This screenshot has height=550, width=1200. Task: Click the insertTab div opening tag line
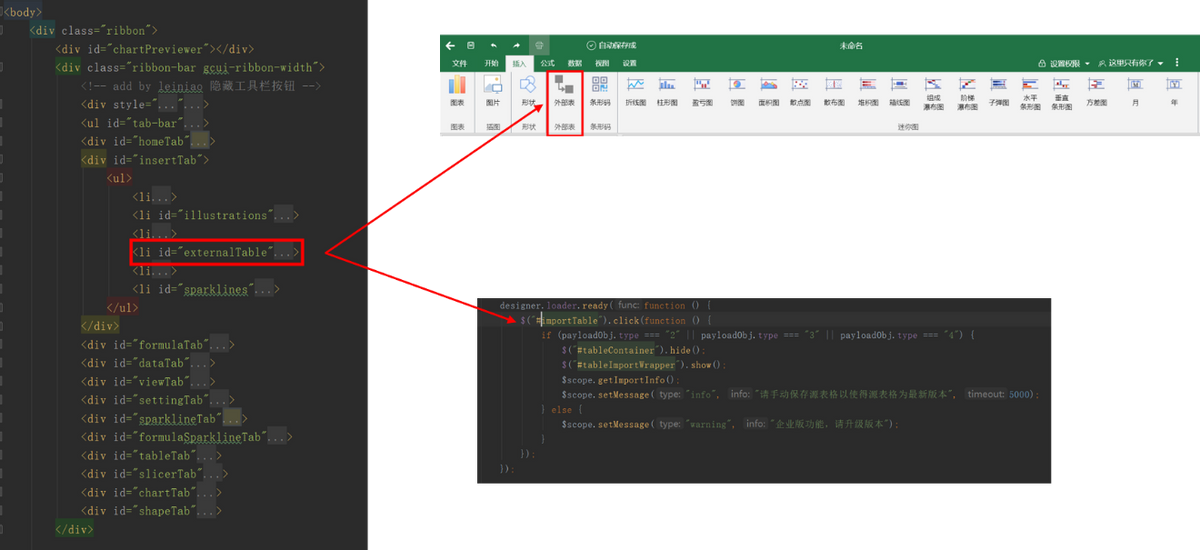(145, 160)
